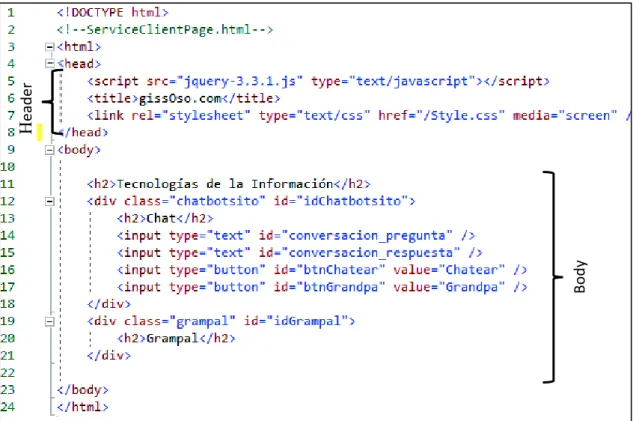The width and height of the screenshot is (636, 421).
Task: Collapse the <head> section fold marker
Action: click(x=49, y=64)
